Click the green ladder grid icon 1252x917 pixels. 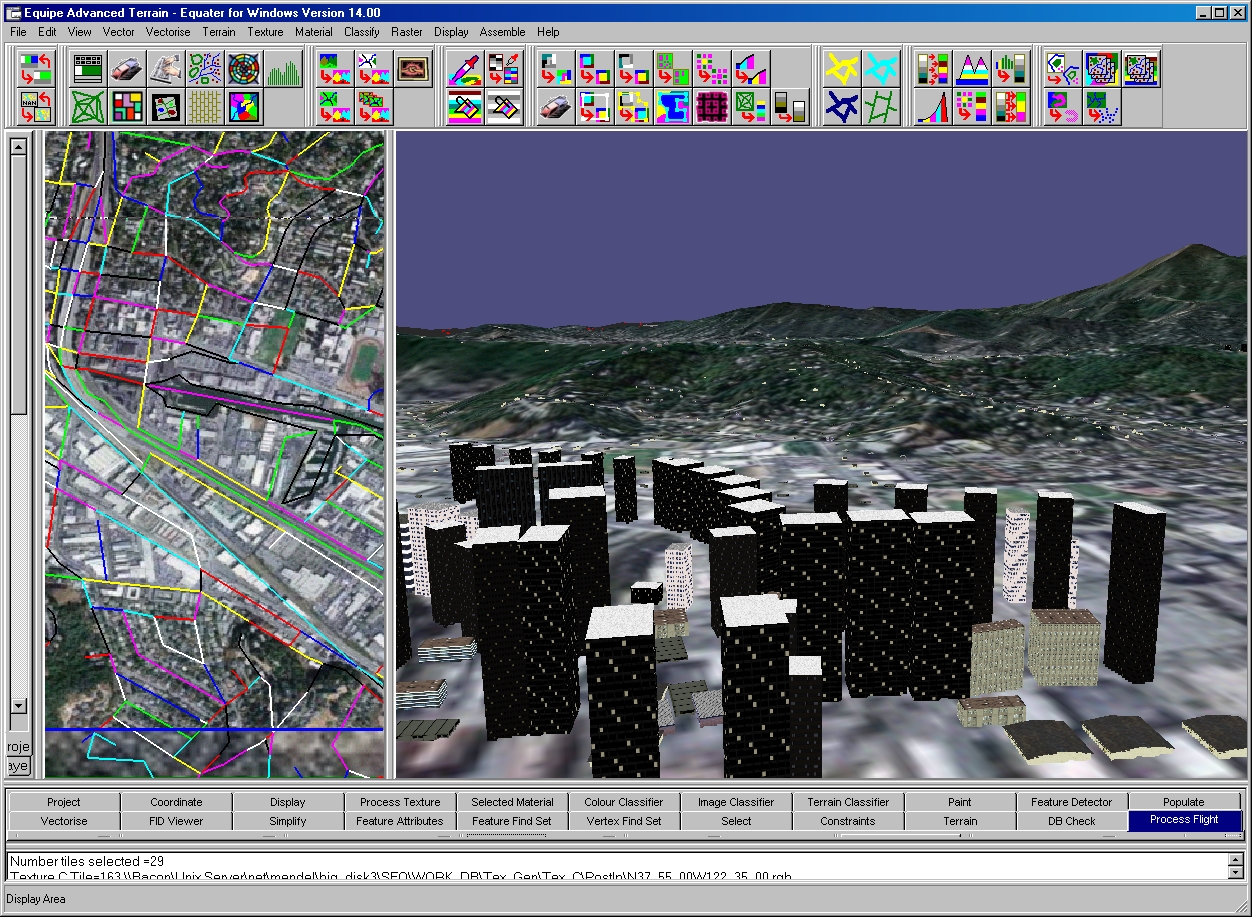click(881, 106)
